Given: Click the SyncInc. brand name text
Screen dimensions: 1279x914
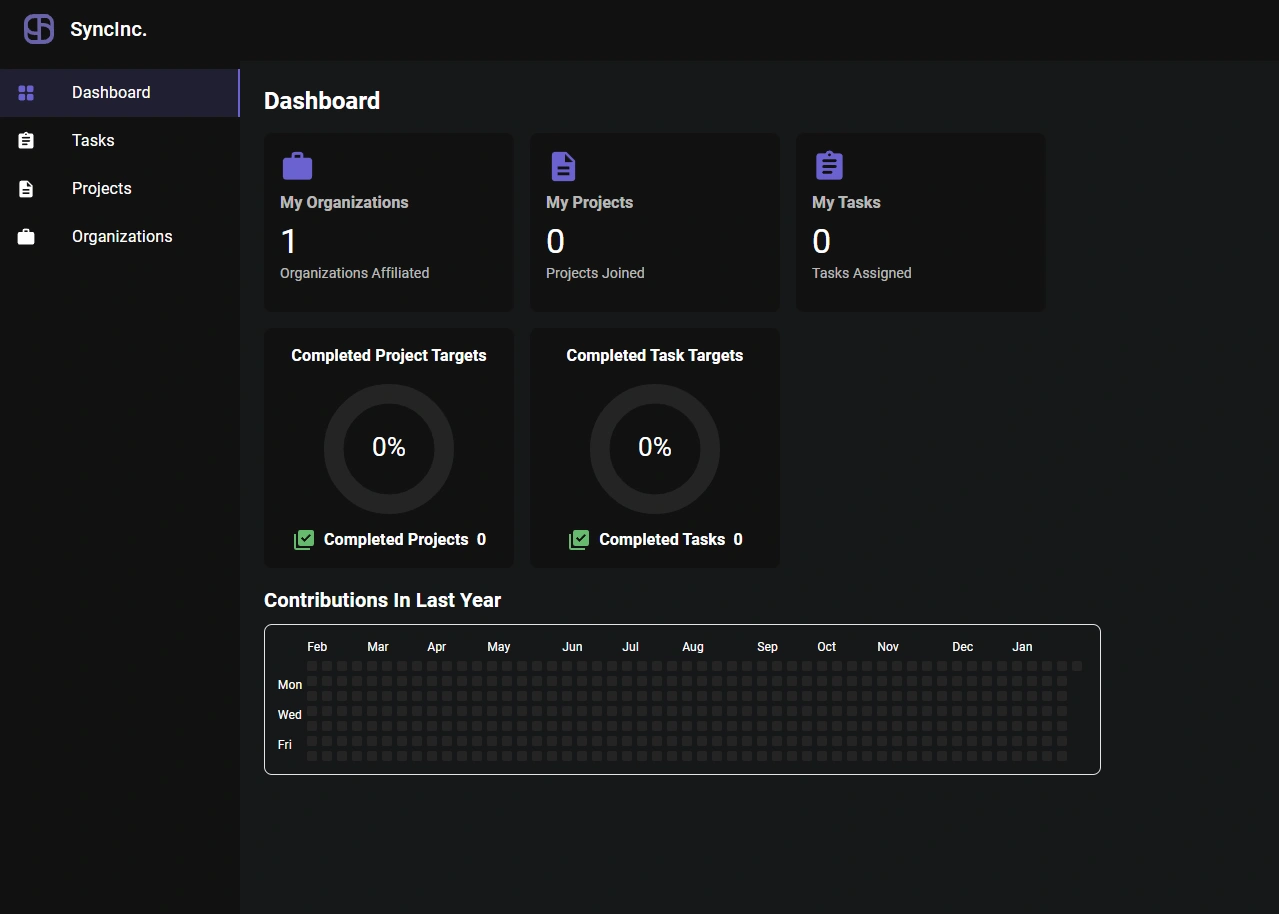Looking at the screenshot, I should (108, 30).
